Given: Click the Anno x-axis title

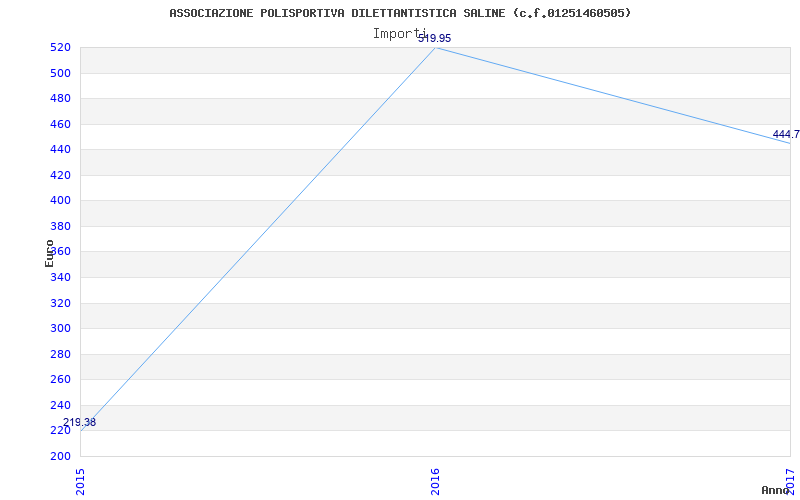Looking at the screenshot, I should click(775, 490).
